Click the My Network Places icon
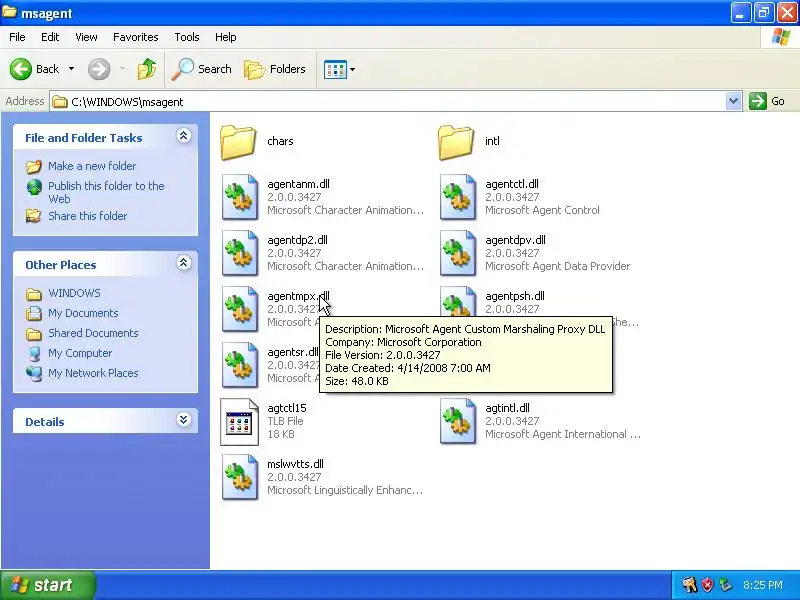This screenshot has width=800, height=600. (34, 373)
